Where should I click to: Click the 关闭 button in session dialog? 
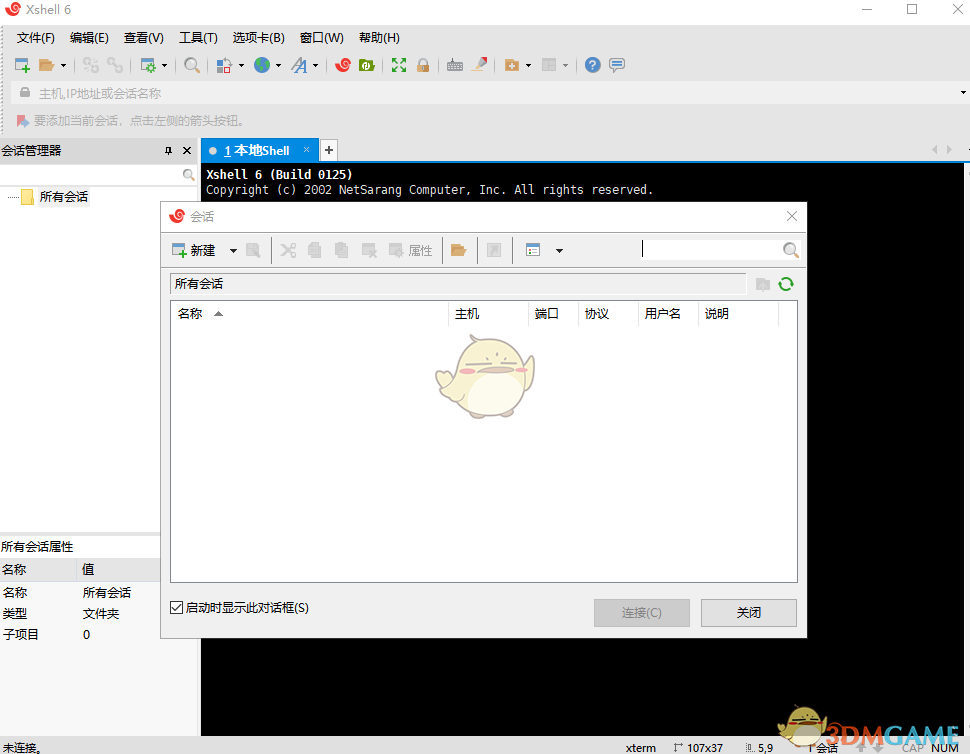click(x=747, y=613)
